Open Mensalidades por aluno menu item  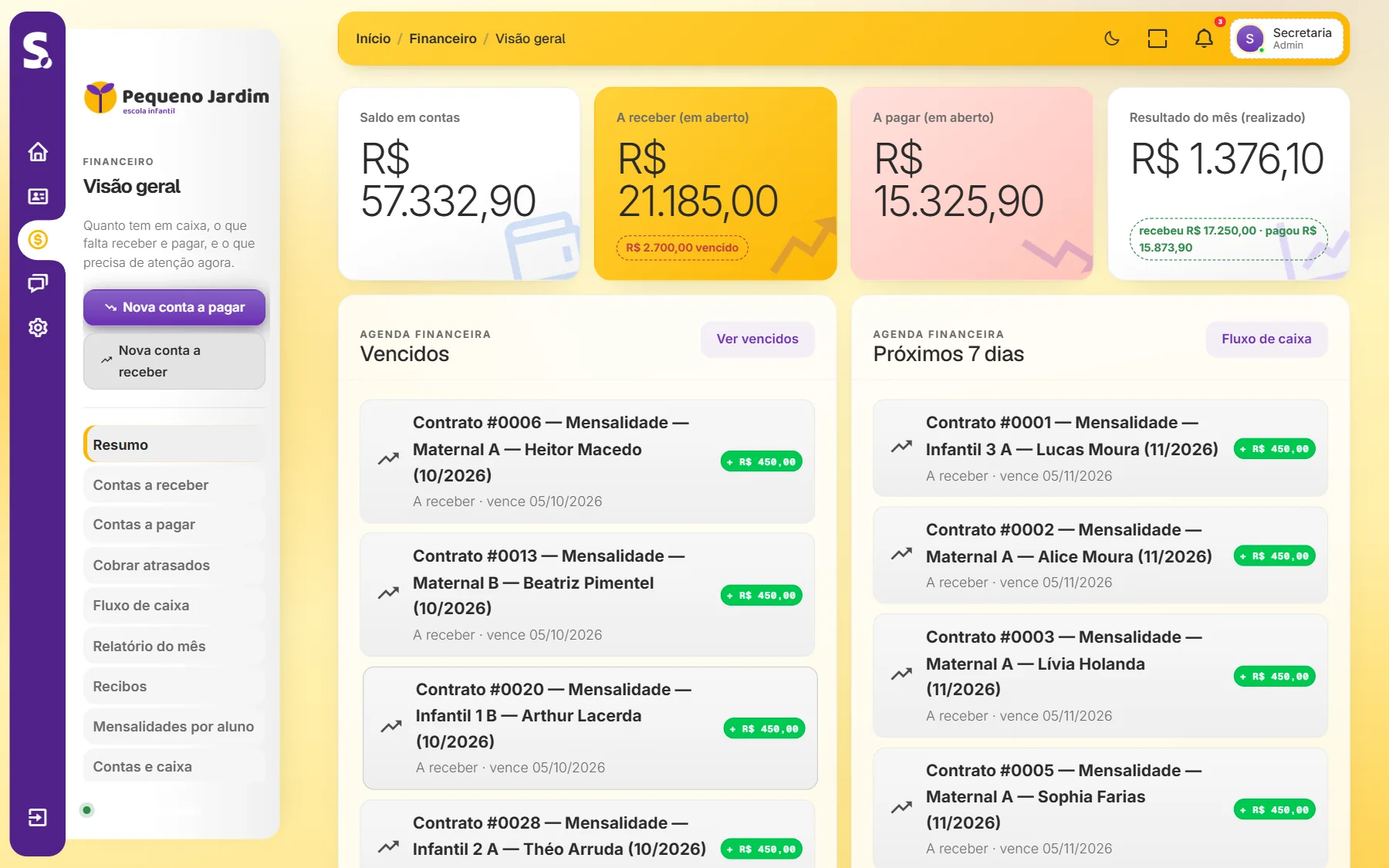click(174, 726)
